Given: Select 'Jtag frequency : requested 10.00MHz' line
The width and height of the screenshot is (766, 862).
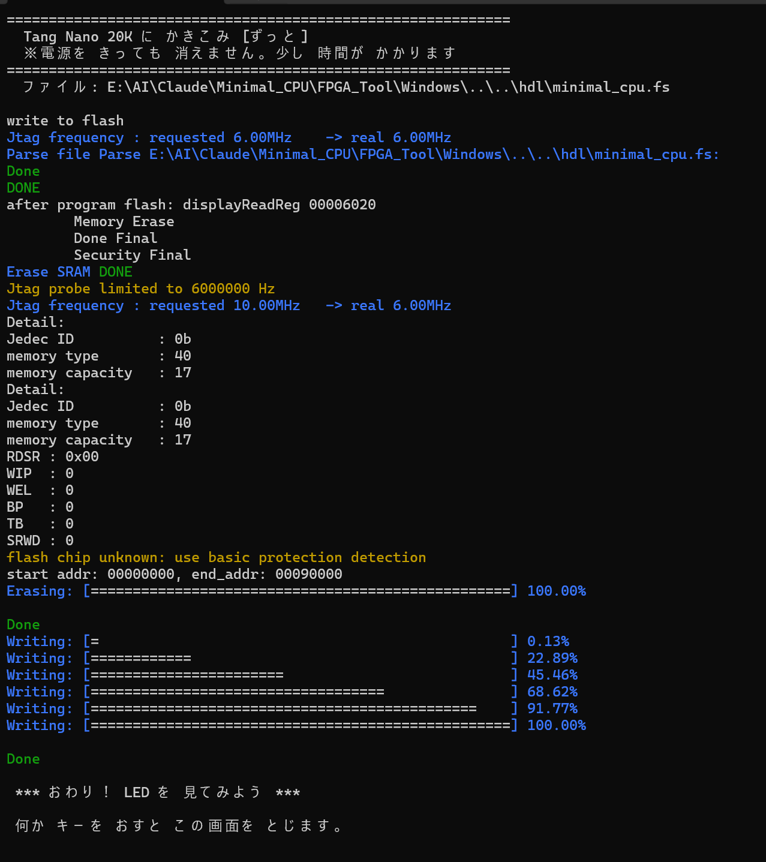Looking at the screenshot, I should point(229,306).
